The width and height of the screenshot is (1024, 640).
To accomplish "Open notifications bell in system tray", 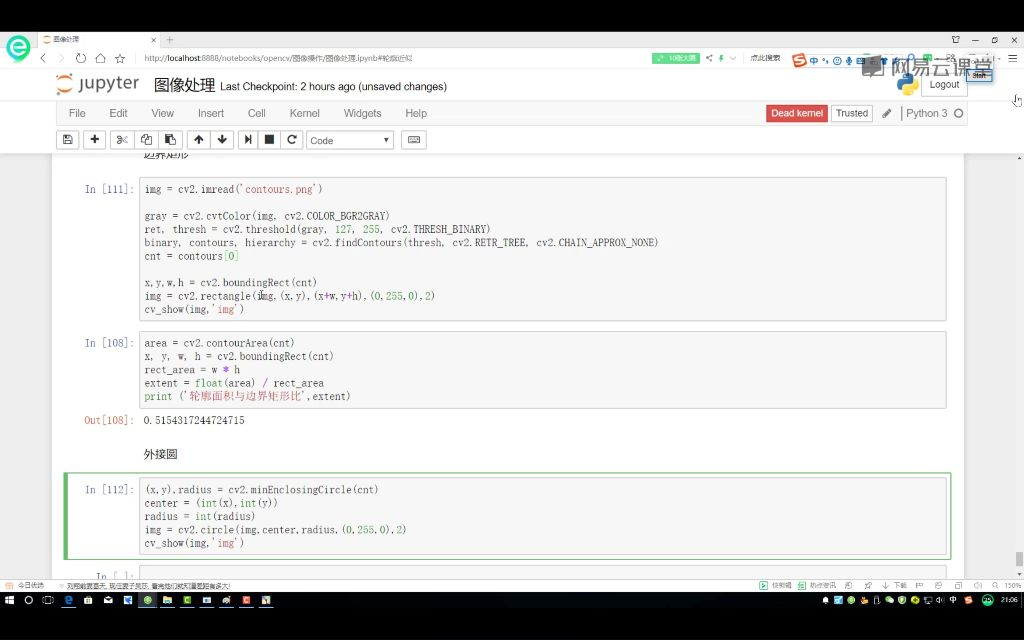I will [x=825, y=600].
